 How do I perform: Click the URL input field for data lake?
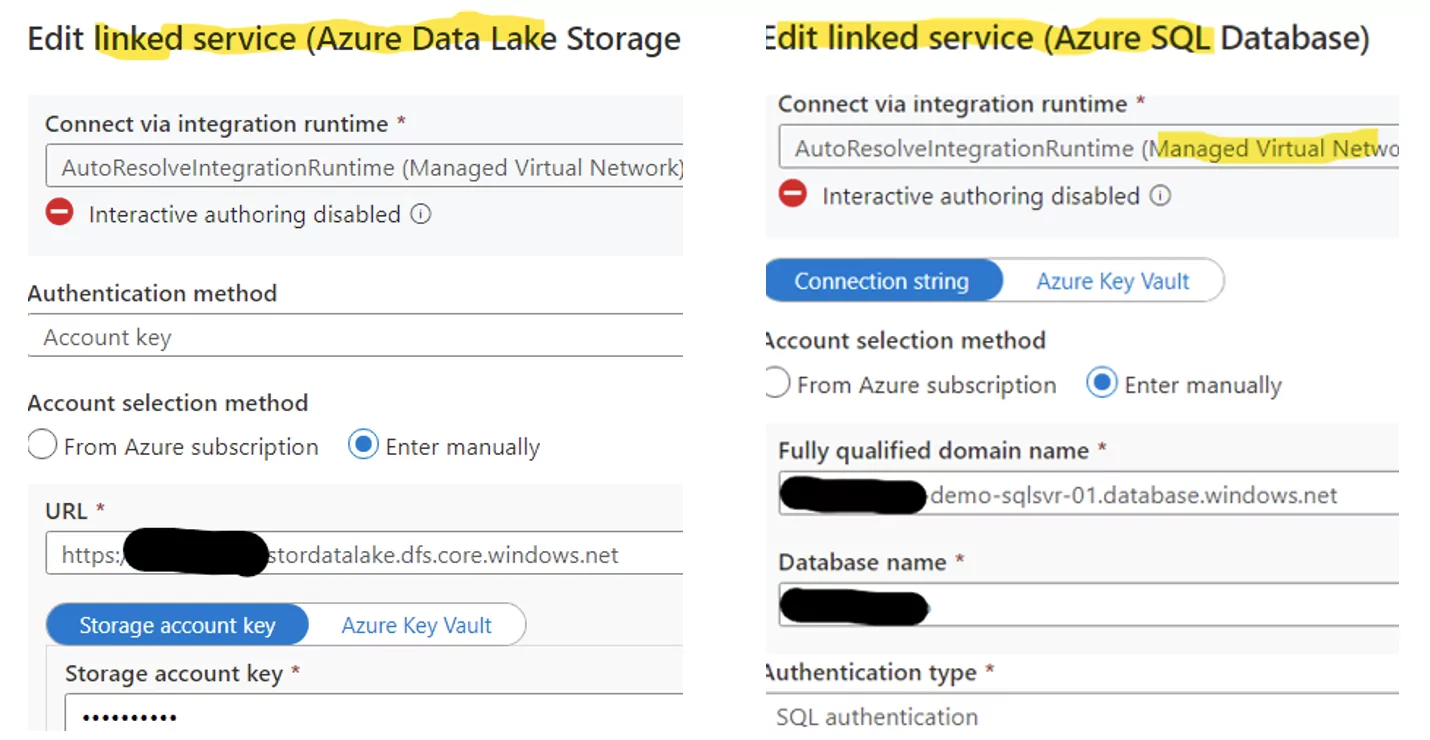(364, 553)
